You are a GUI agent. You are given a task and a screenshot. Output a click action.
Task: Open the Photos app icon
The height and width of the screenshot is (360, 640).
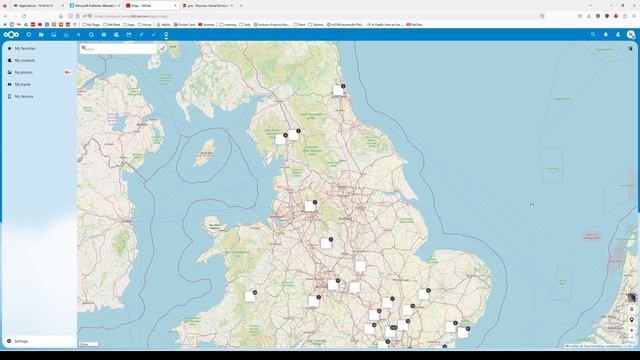53,35
